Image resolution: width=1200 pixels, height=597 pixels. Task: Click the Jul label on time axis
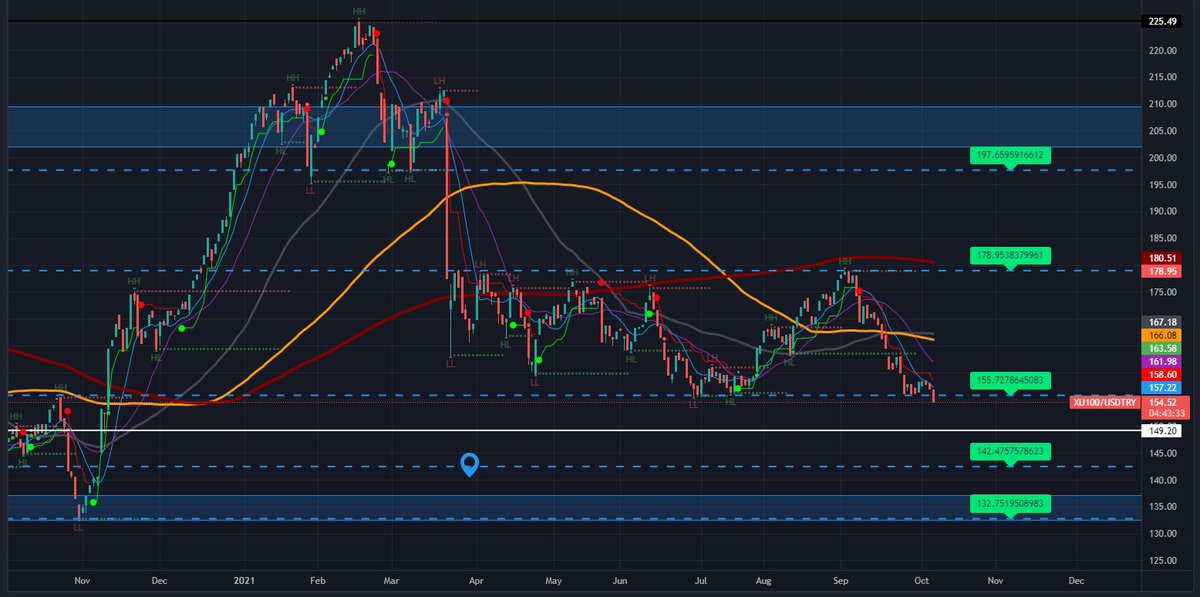(x=702, y=579)
